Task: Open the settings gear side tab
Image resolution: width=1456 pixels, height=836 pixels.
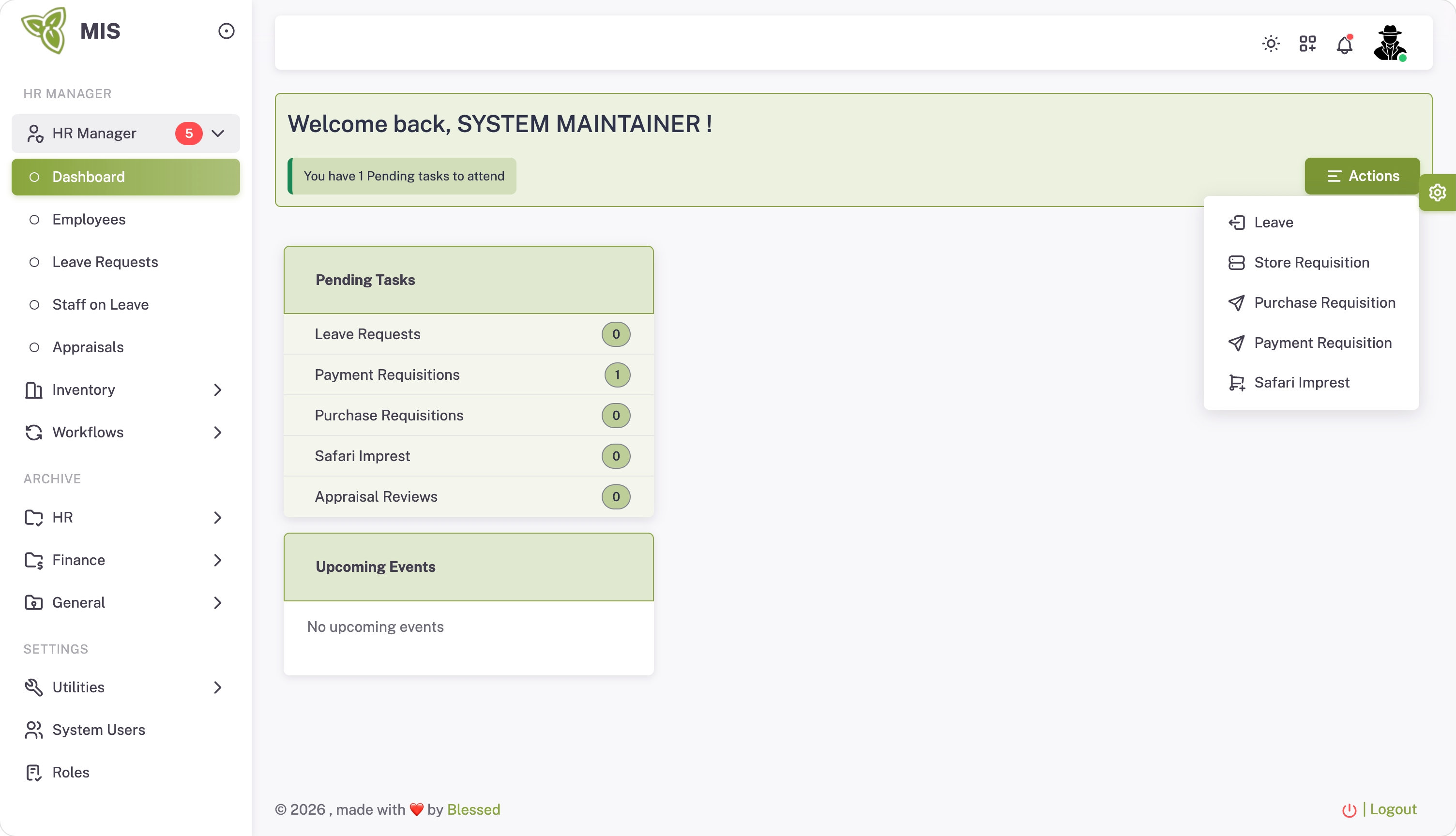Action: pyautogui.click(x=1437, y=193)
